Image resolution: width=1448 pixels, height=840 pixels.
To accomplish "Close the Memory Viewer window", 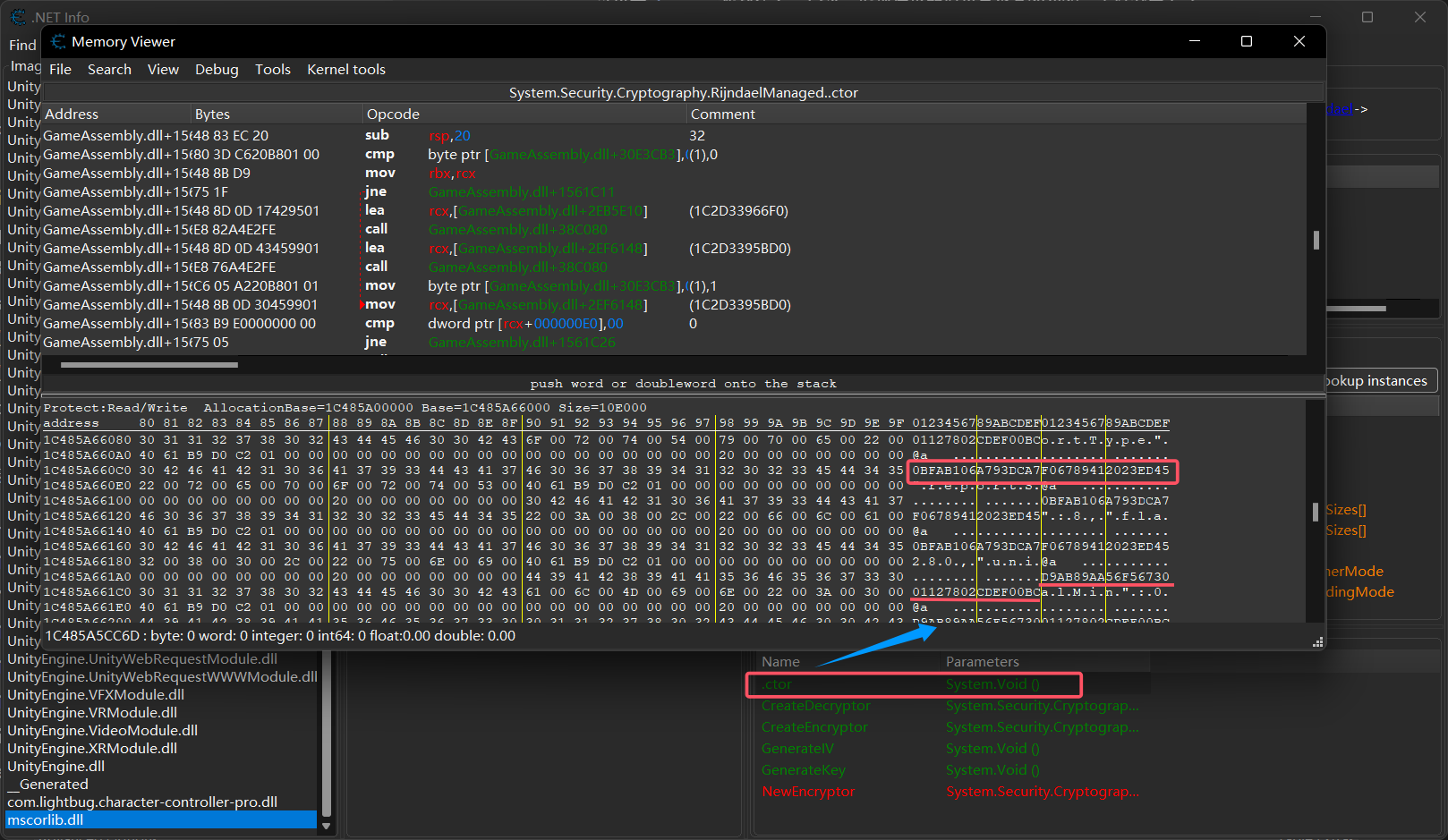I will pyautogui.click(x=1299, y=41).
